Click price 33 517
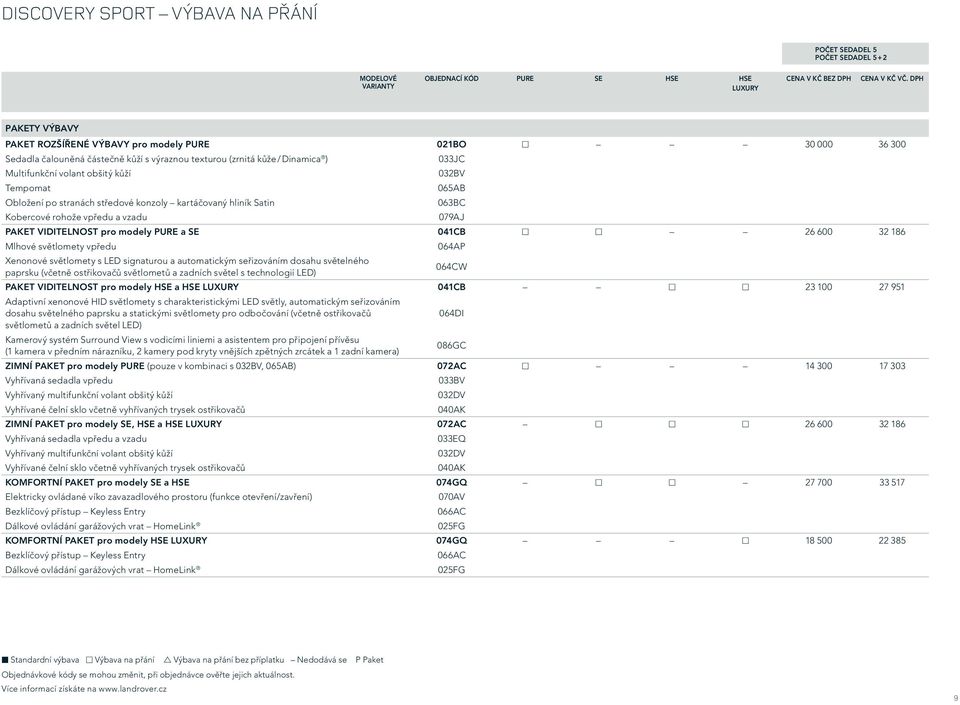 (x=891, y=482)
